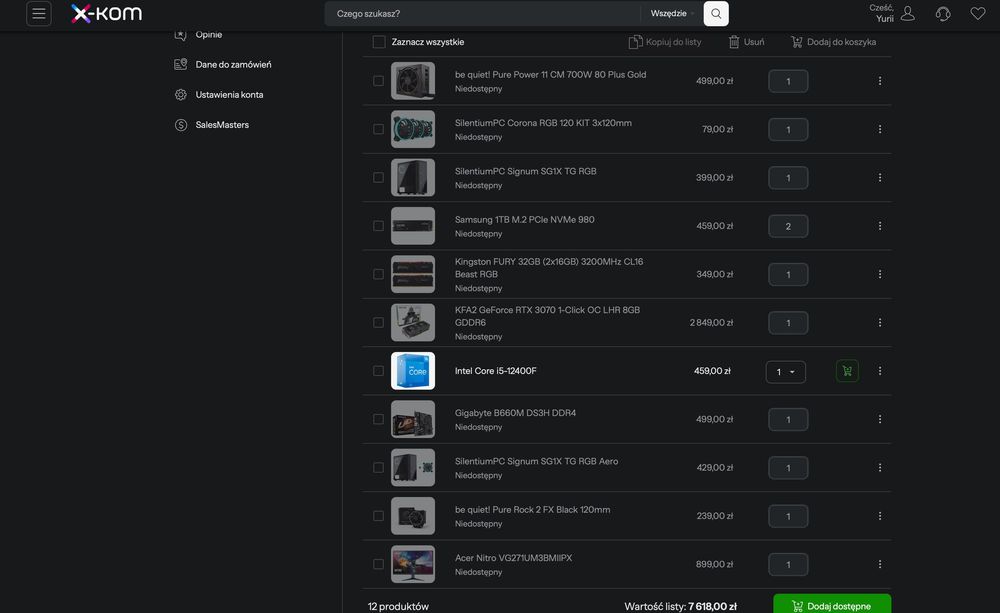
Task: Open options menu for Acer Nitro monitor
Action: [880, 565]
